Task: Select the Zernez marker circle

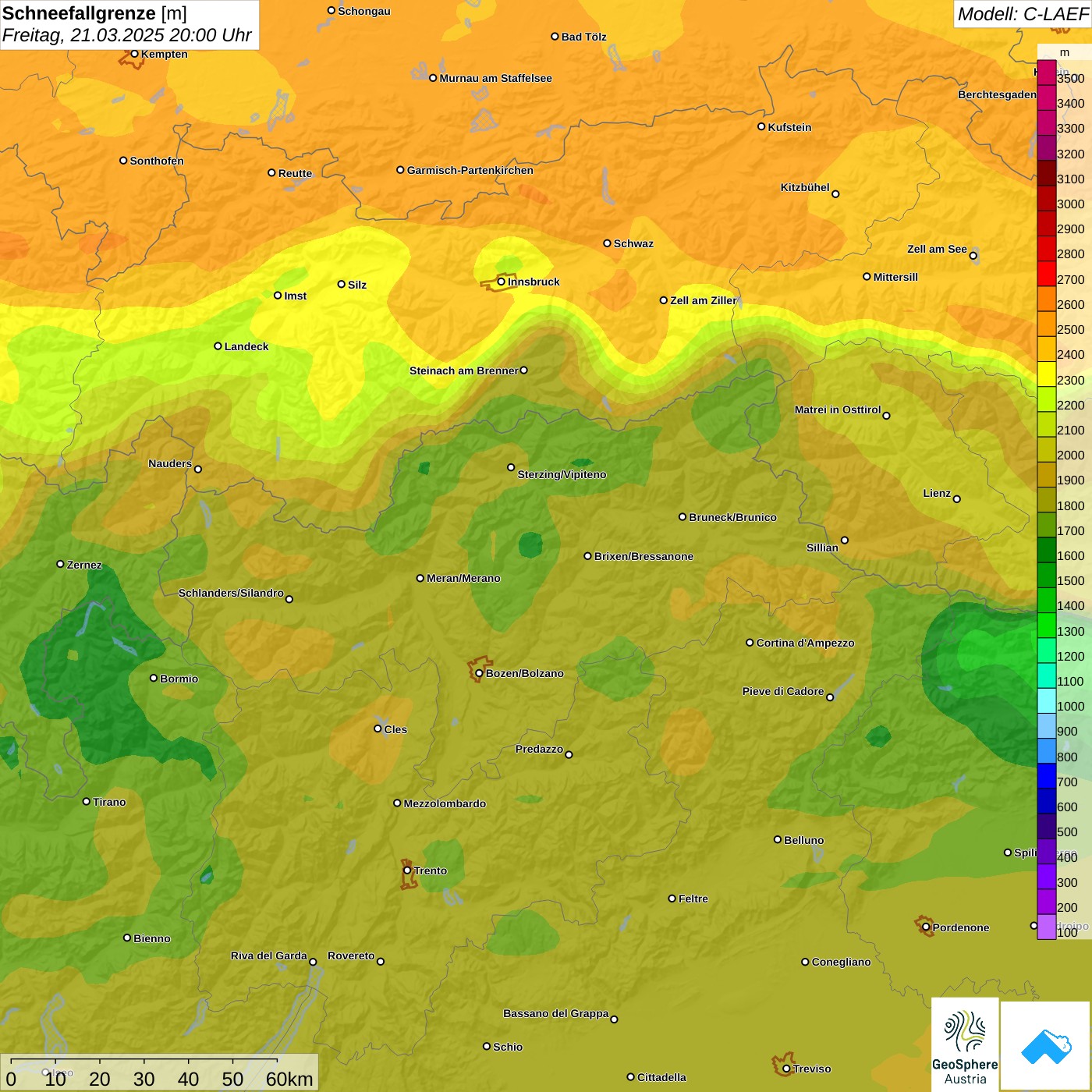Action: point(60,564)
